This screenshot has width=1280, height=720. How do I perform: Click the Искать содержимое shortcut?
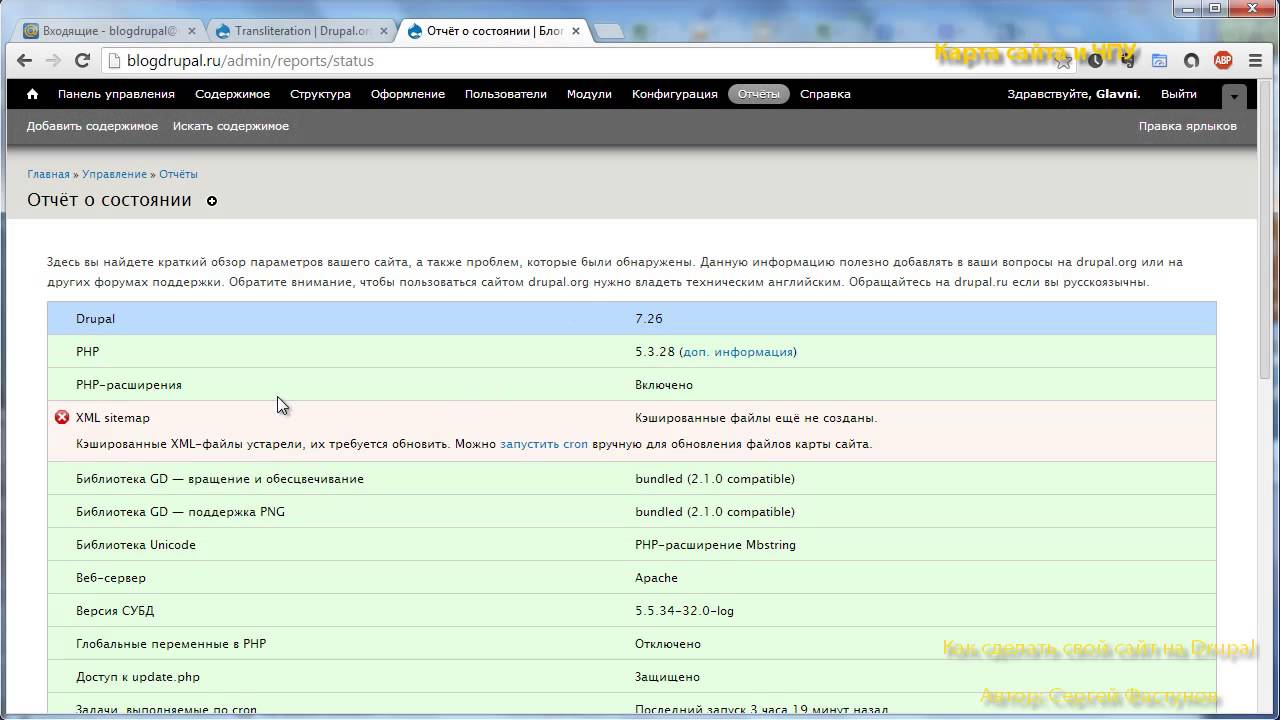click(231, 126)
